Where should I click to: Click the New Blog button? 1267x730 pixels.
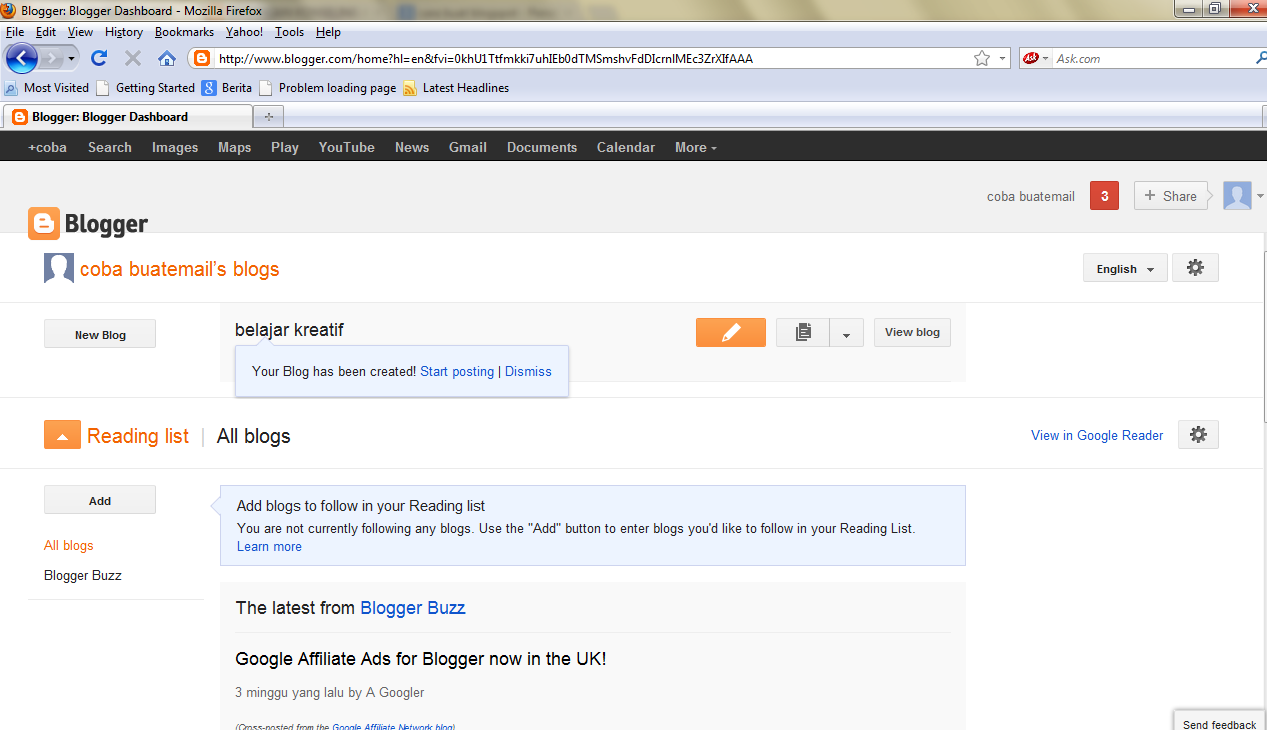pyautogui.click(x=100, y=334)
